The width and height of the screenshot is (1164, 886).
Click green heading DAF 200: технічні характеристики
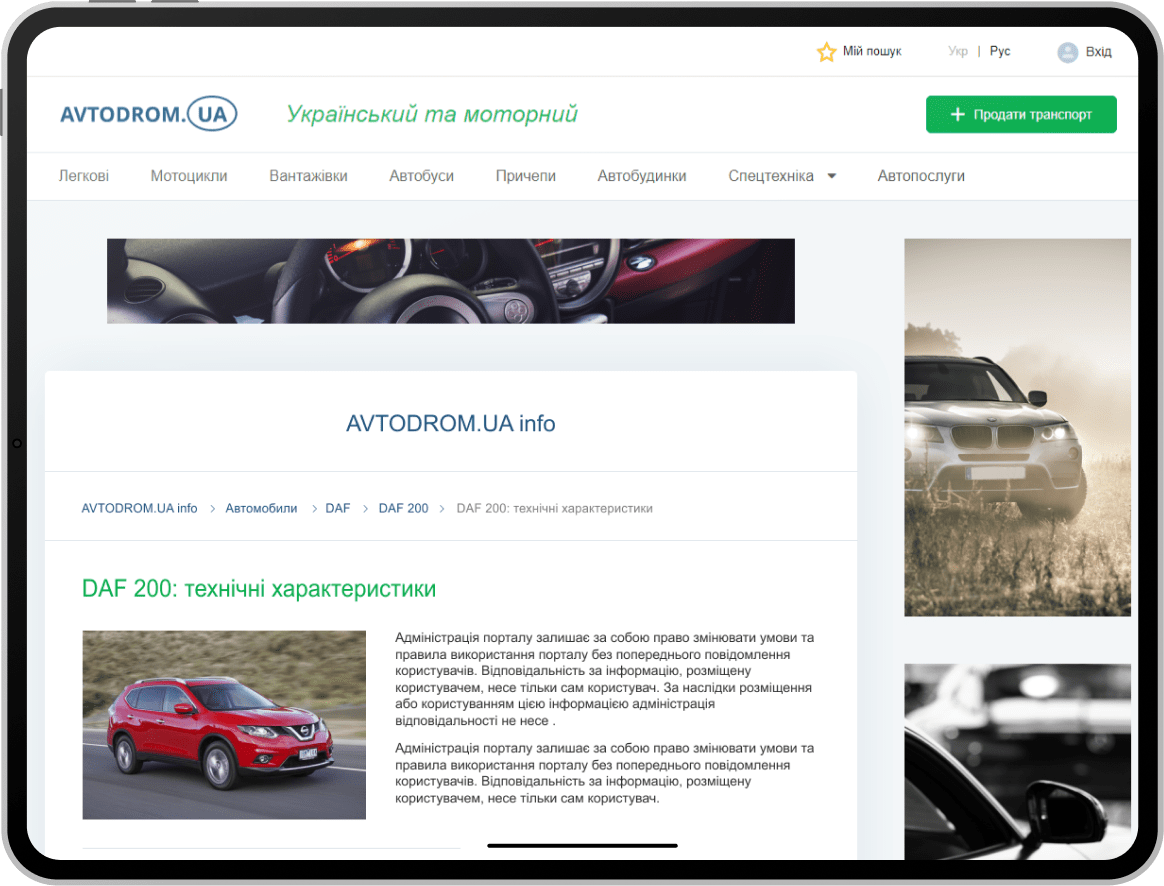[x=258, y=589]
